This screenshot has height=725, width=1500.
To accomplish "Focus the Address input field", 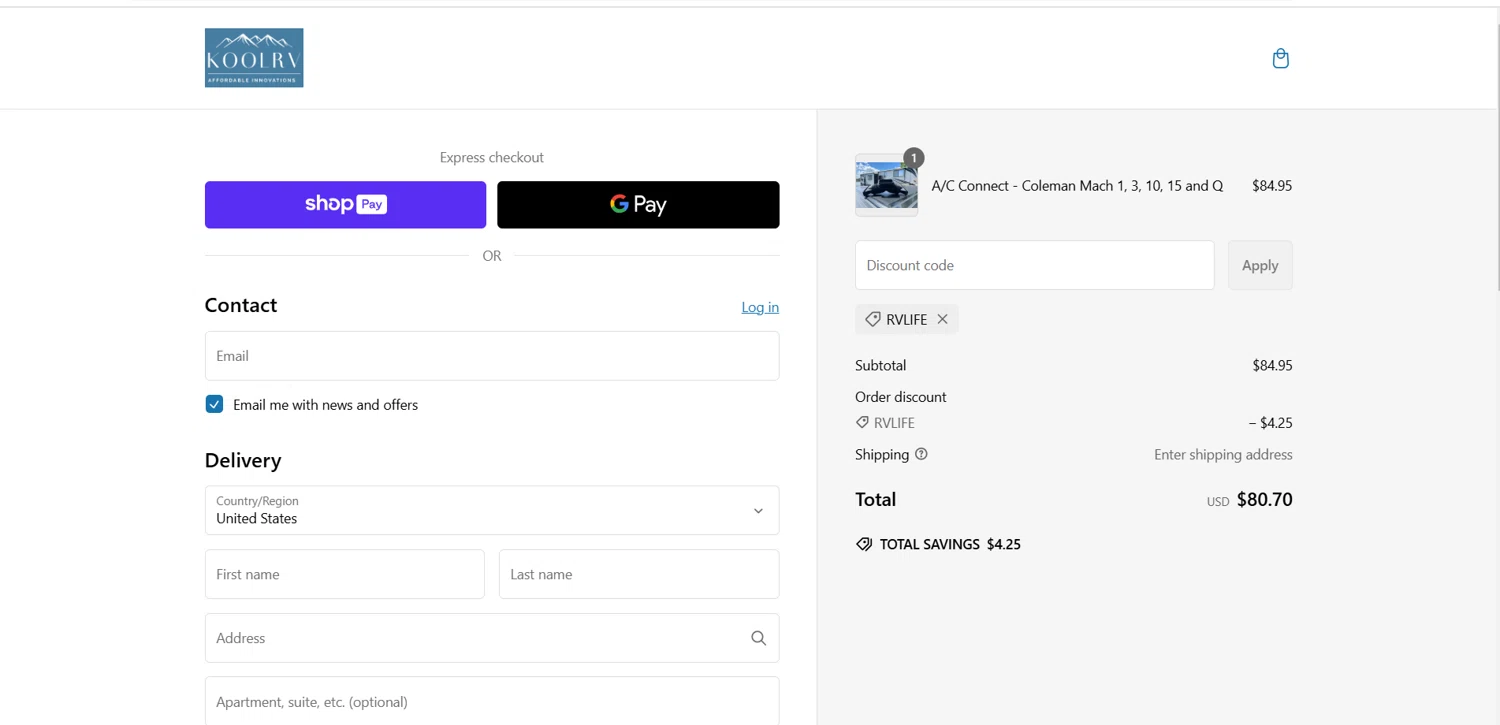I will (492, 638).
